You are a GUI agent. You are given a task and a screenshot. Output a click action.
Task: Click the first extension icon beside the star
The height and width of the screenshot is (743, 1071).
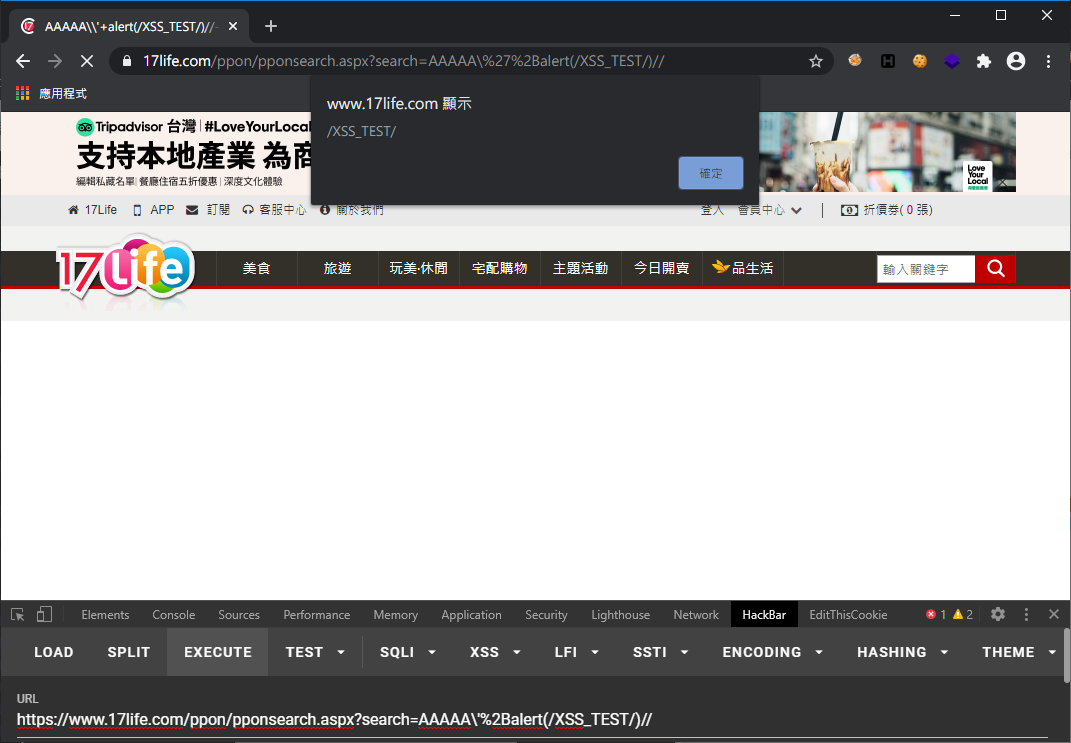point(854,61)
